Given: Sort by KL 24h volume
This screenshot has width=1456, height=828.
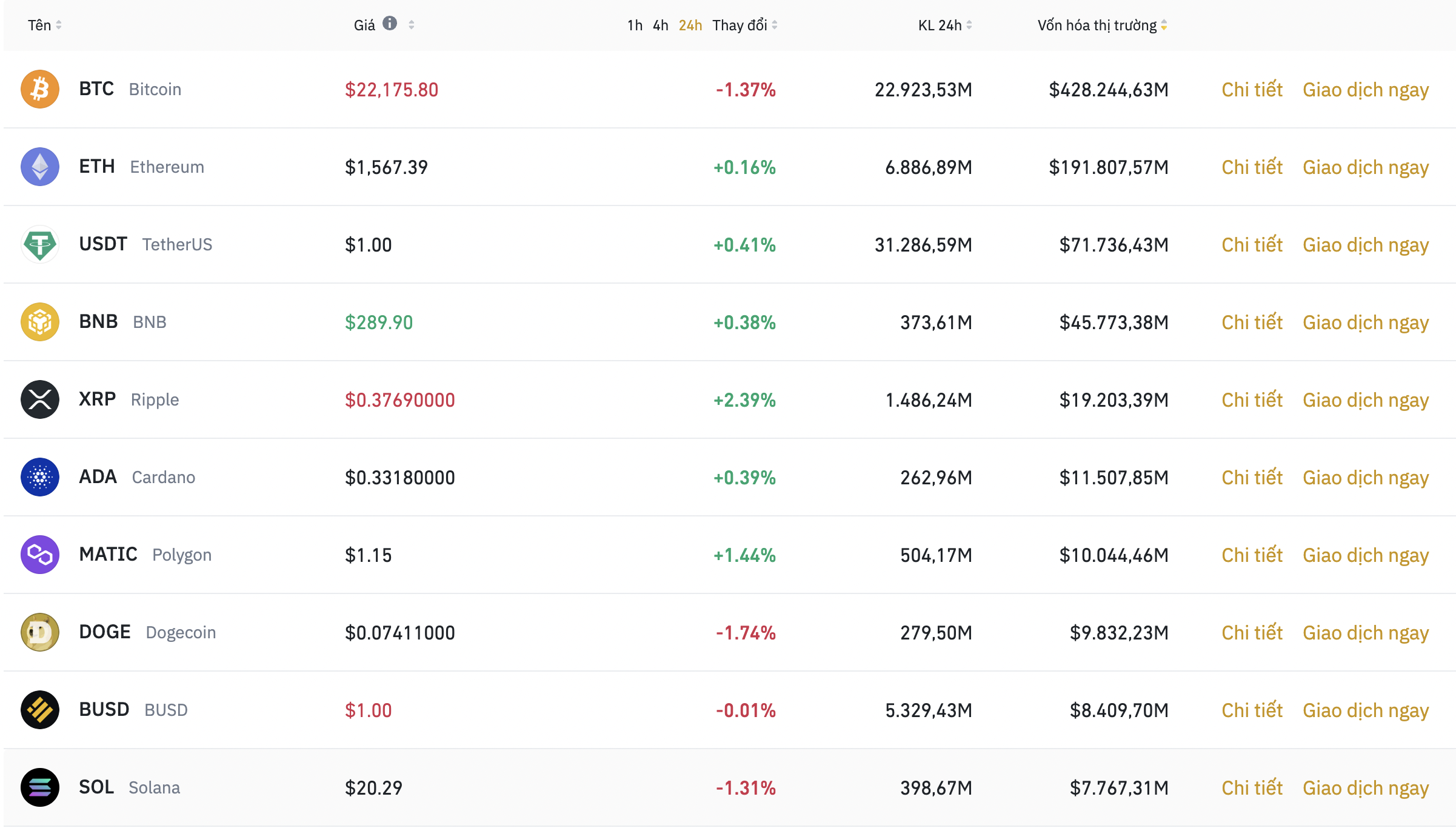Looking at the screenshot, I should point(945,25).
